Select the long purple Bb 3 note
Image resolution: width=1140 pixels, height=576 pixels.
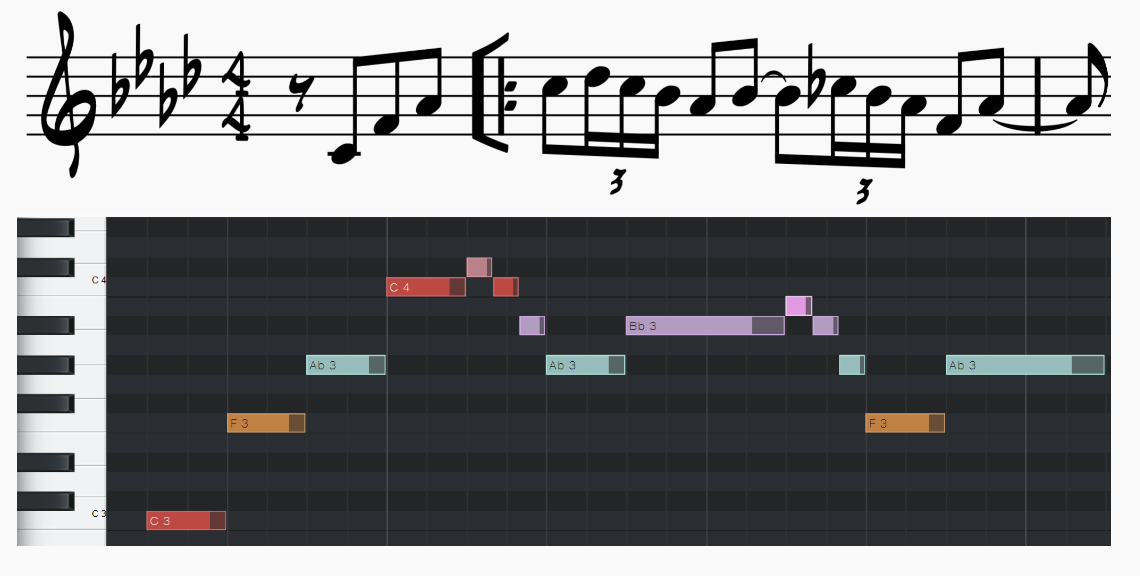click(705, 326)
